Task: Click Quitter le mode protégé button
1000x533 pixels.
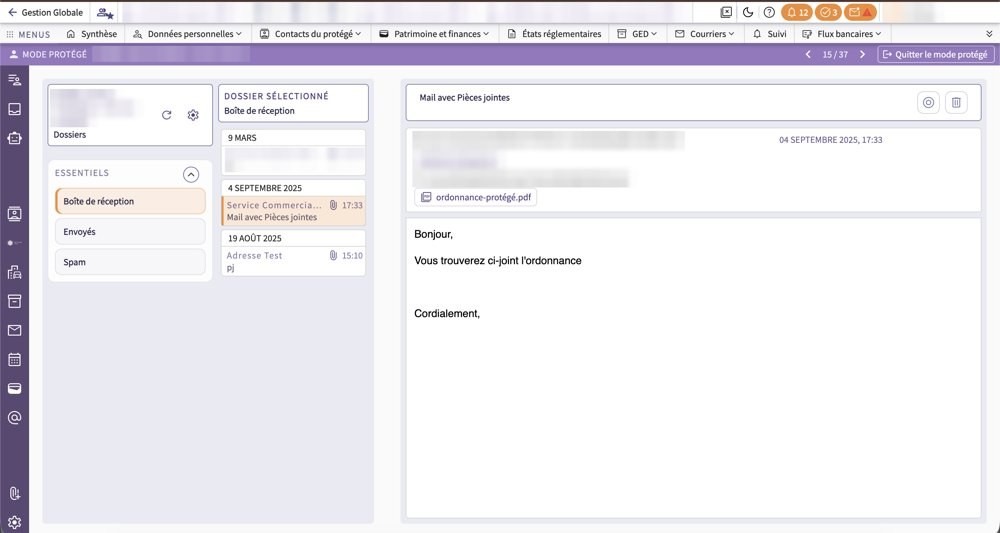Action: [935, 55]
